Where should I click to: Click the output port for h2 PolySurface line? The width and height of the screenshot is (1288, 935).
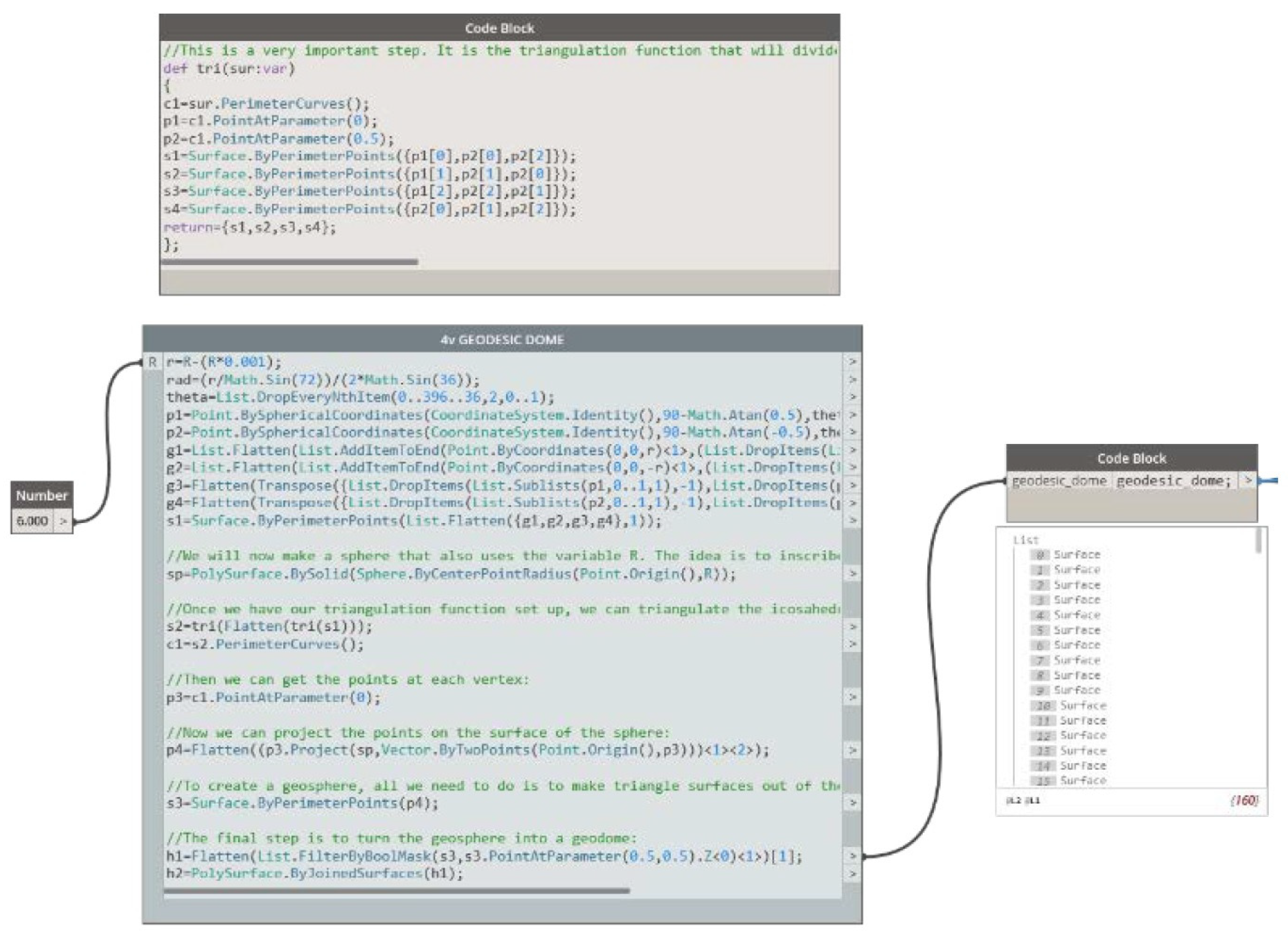[852, 874]
